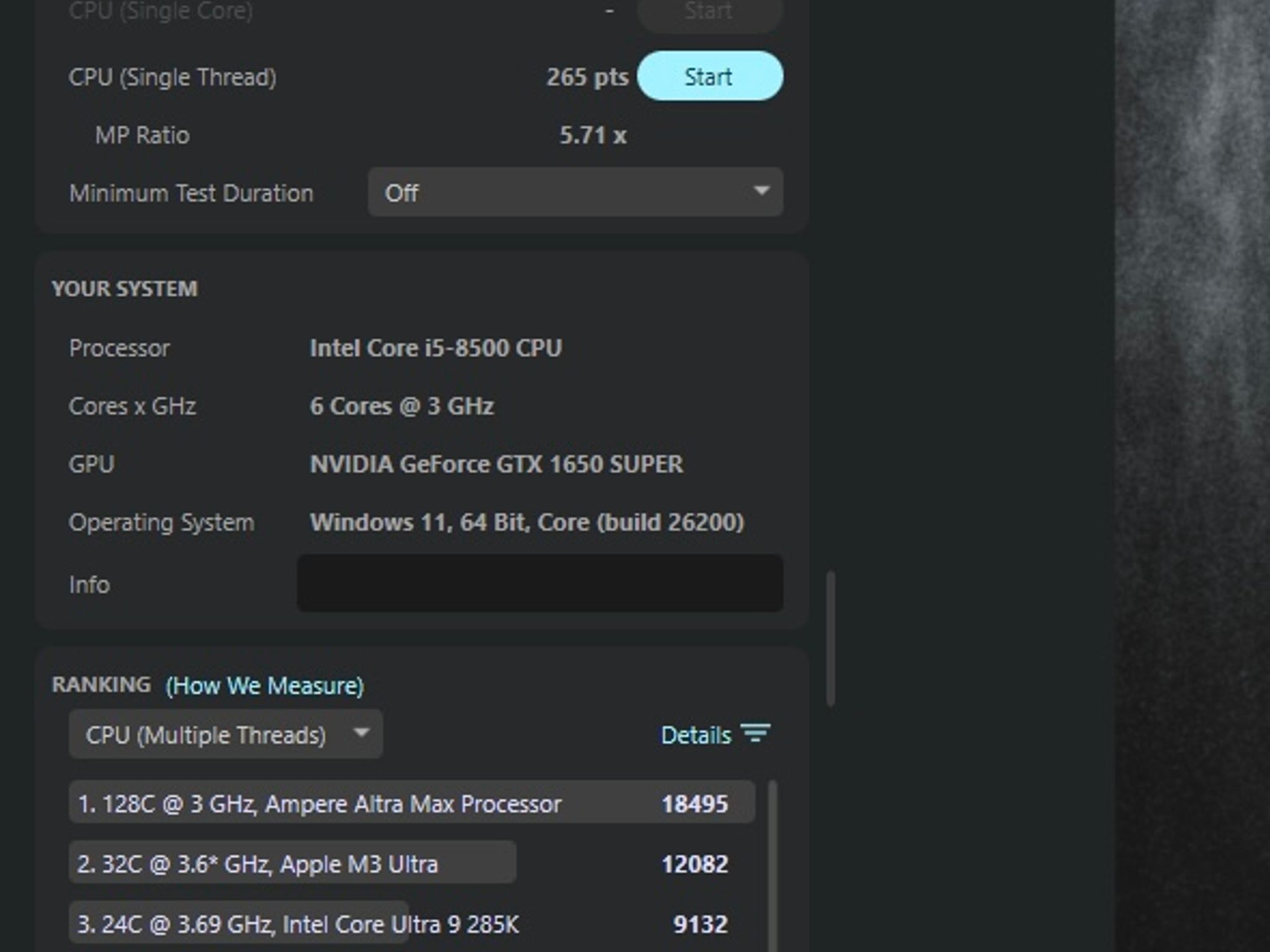1270x952 pixels.
Task: Select the Ampere Altra Max Processor ranking row
Action: [412, 803]
